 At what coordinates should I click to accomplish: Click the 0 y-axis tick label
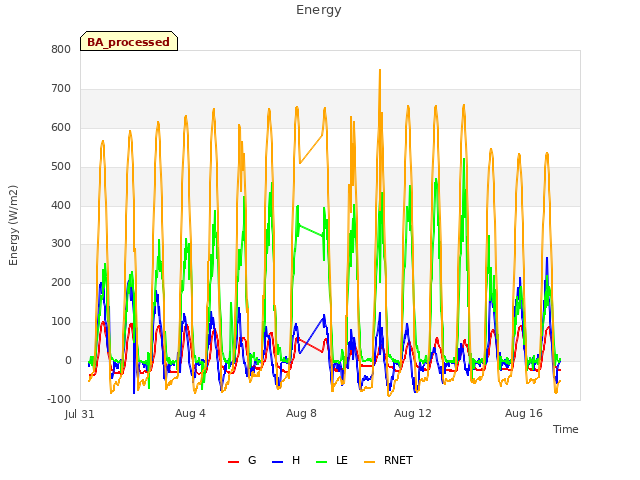(68, 361)
